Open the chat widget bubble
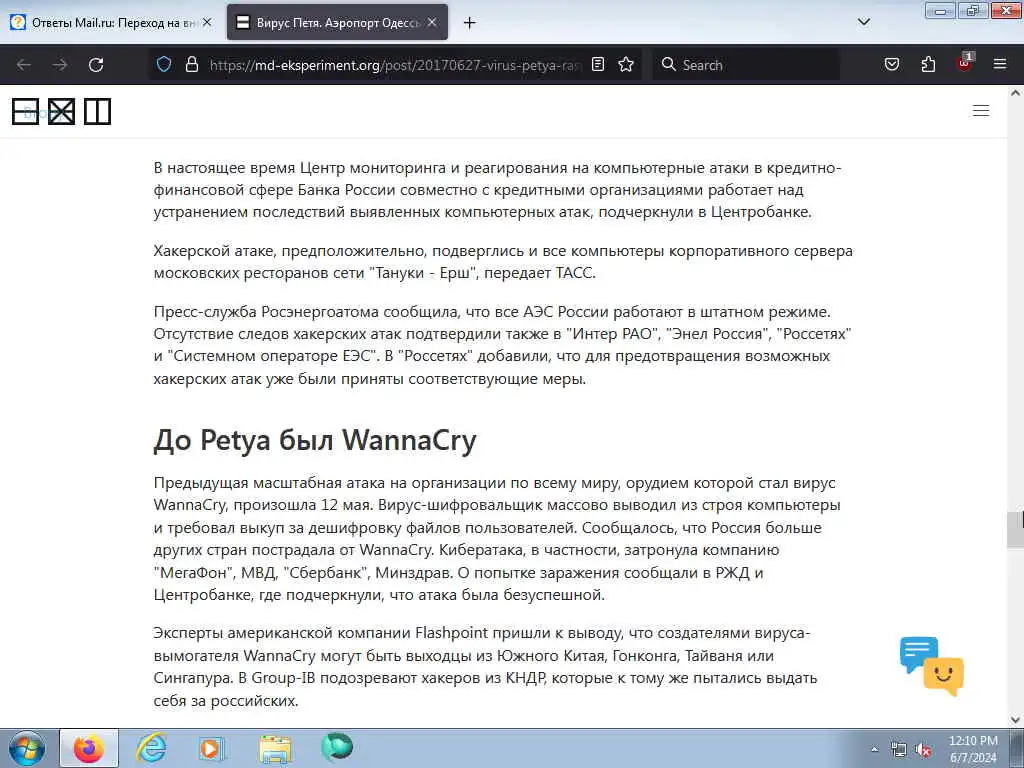Image resolution: width=1024 pixels, height=768 pixels. coord(931,665)
